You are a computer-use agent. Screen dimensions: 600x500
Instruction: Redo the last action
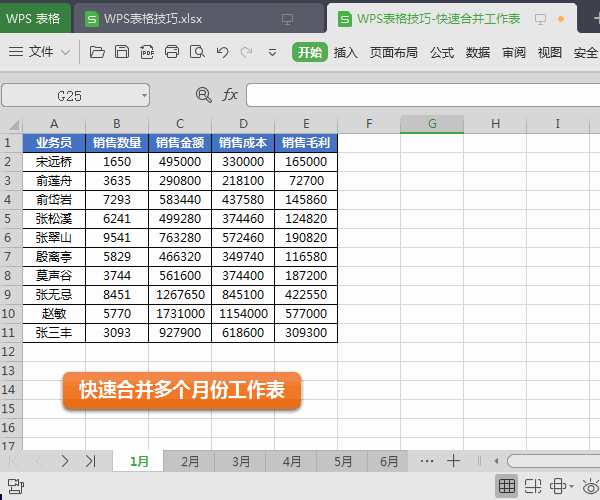[x=246, y=52]
